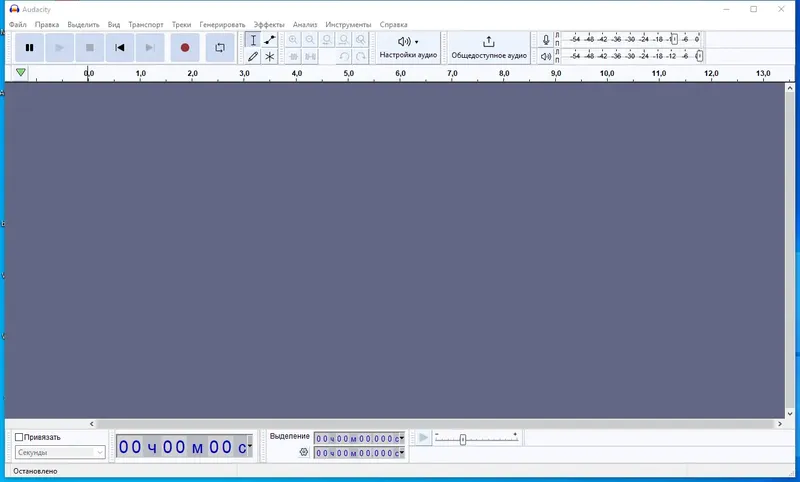Open the large time display format dropdown
Image resolution: width=800 pixels, height=482 pixels.
pos(249,446)
